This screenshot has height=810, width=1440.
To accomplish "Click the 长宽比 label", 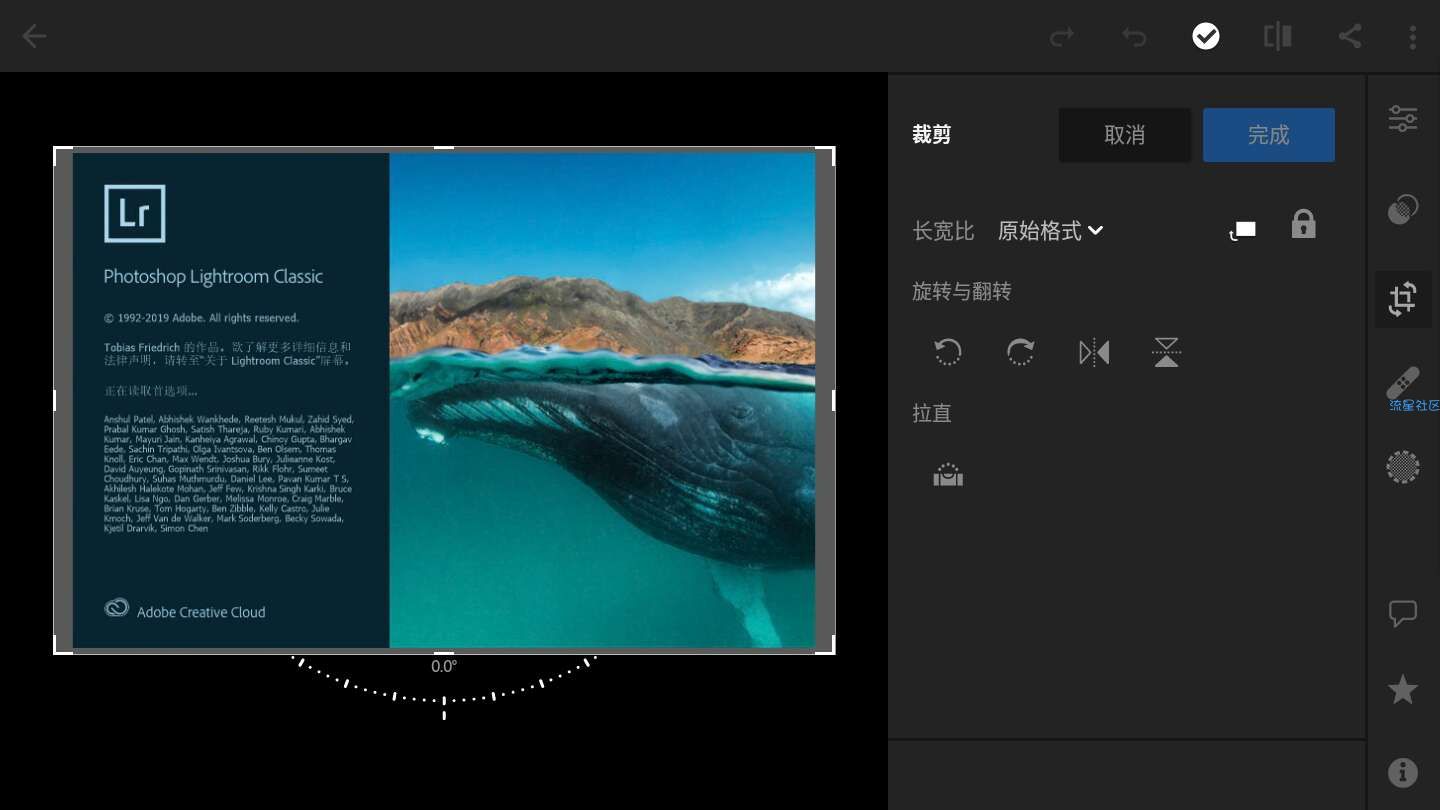I will [x=943, y=231].
